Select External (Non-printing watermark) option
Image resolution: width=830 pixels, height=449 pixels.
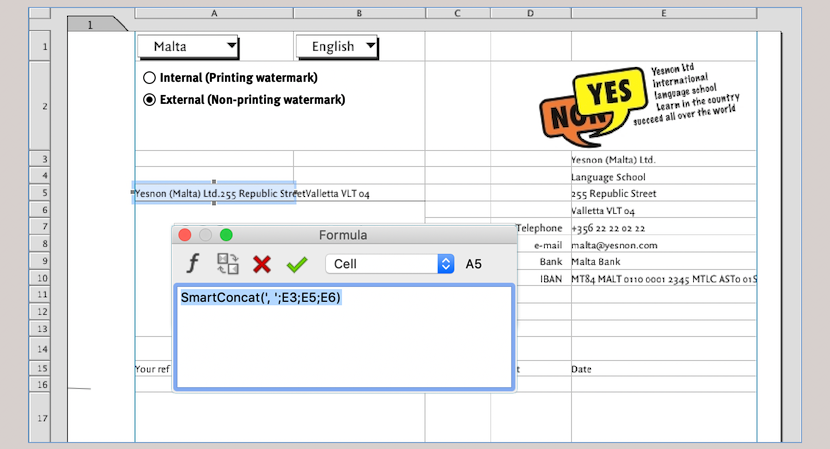tap(150, 100)
